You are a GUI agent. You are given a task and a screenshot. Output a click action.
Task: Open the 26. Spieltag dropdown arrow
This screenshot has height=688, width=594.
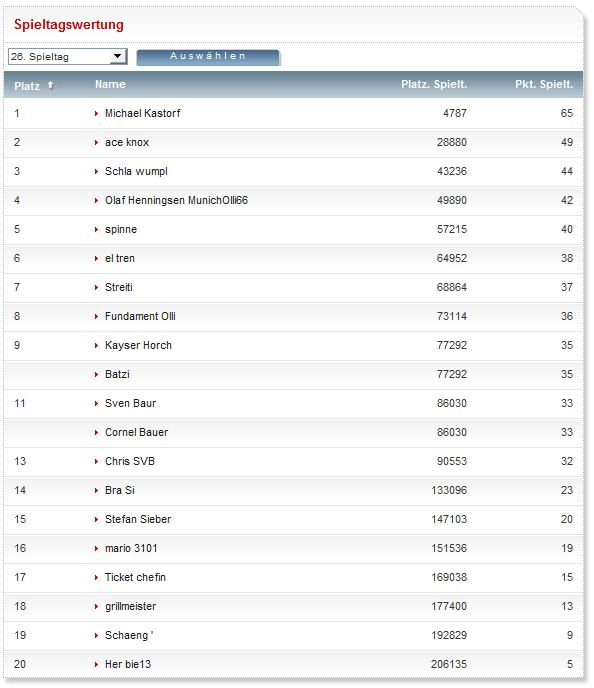118,56
